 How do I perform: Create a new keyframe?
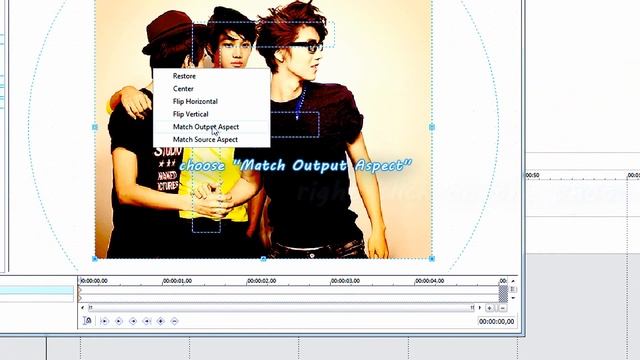pos(161,321)
